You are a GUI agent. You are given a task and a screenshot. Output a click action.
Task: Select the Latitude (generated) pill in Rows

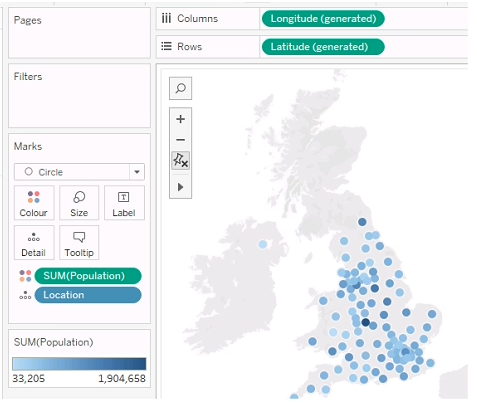point(323,47)
